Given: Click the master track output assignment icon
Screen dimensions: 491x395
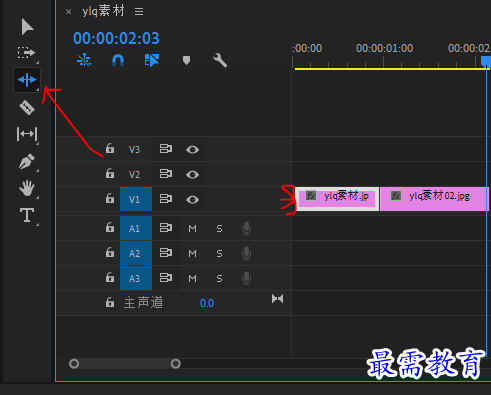Looking at the screenshot, I should (x=277, y=299).
